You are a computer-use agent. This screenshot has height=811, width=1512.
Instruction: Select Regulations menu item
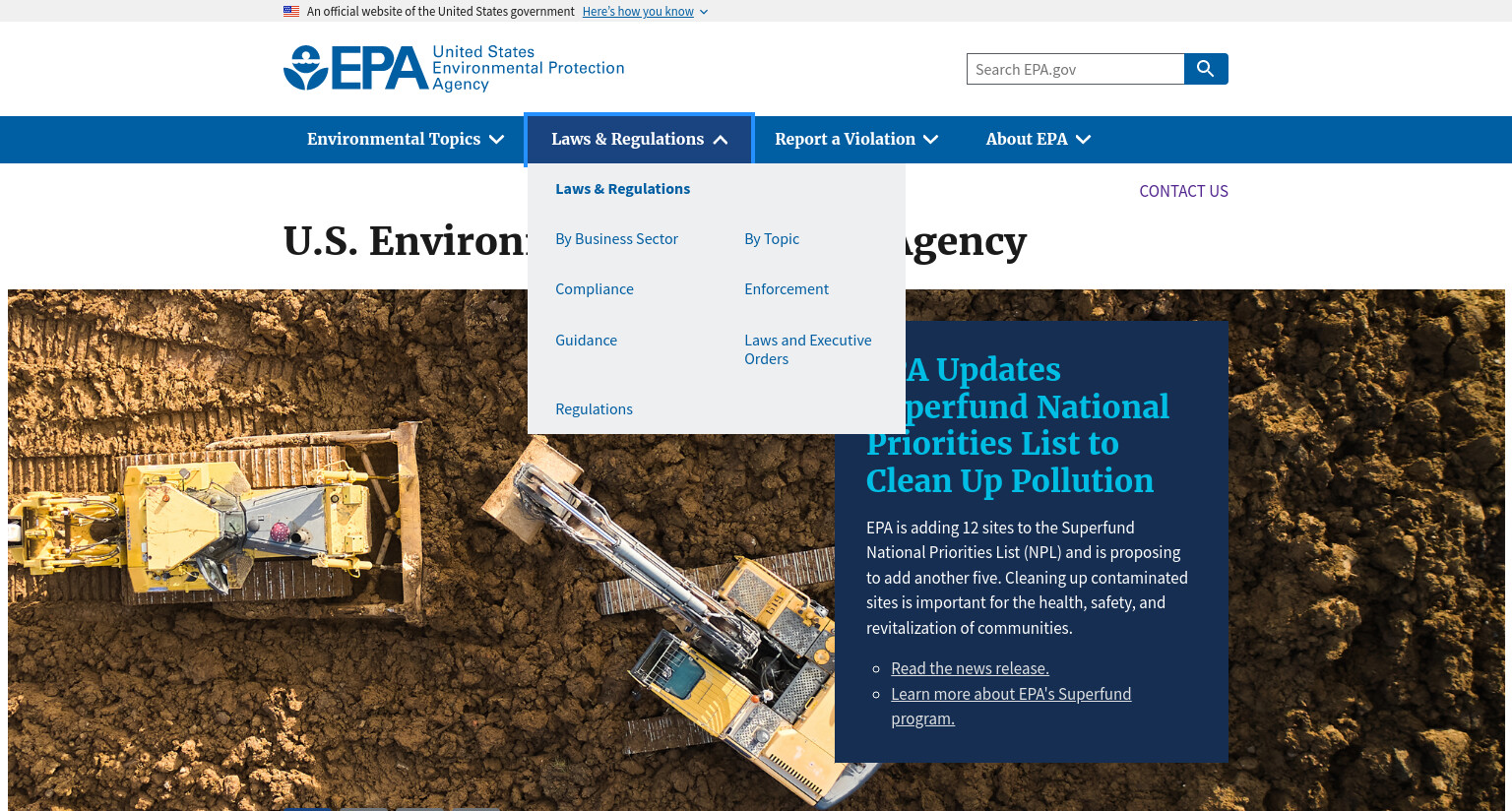point(594,409)
